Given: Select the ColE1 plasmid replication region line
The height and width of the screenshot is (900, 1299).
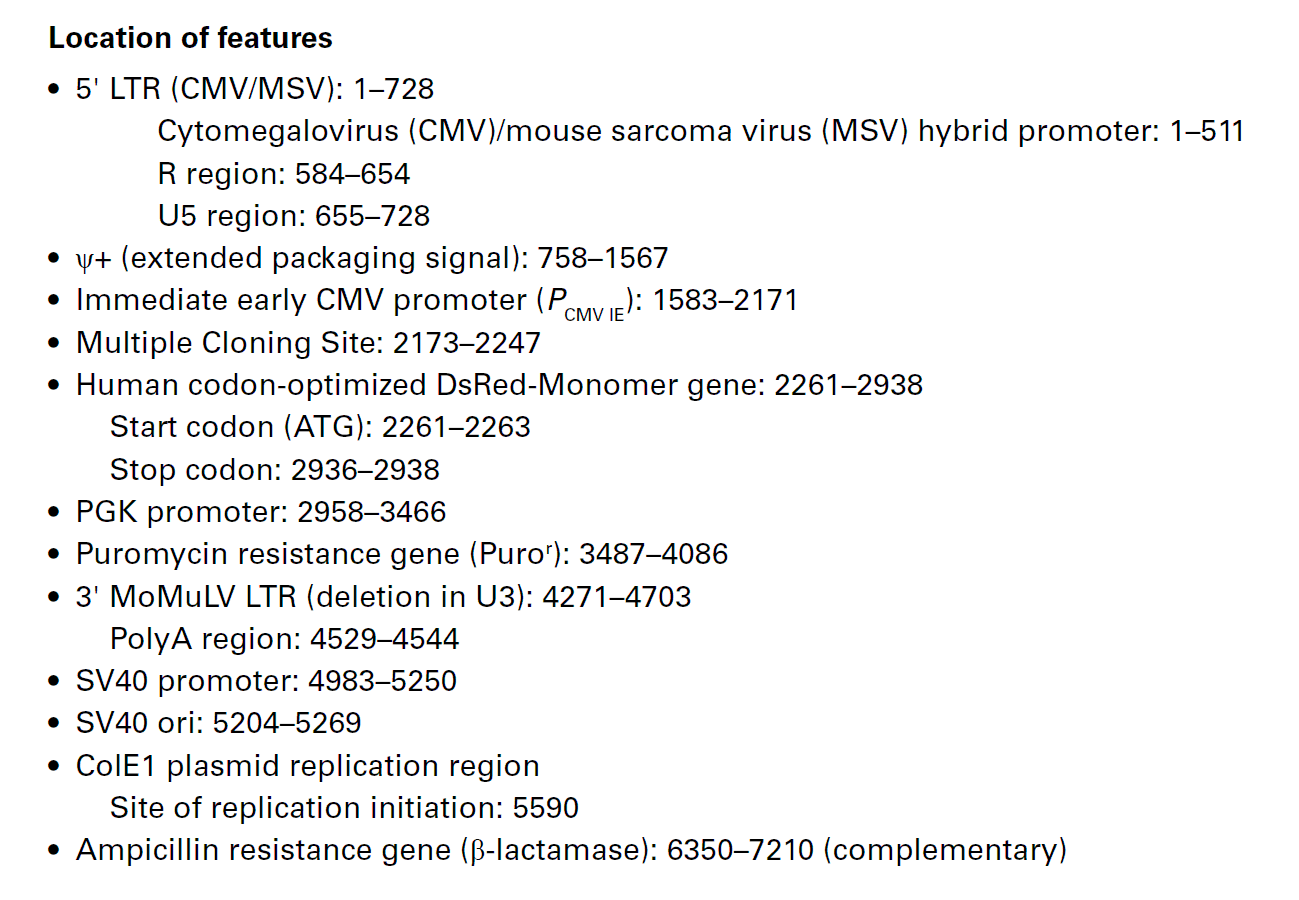Looking at the screenshot, I should (x=308, y=766).
